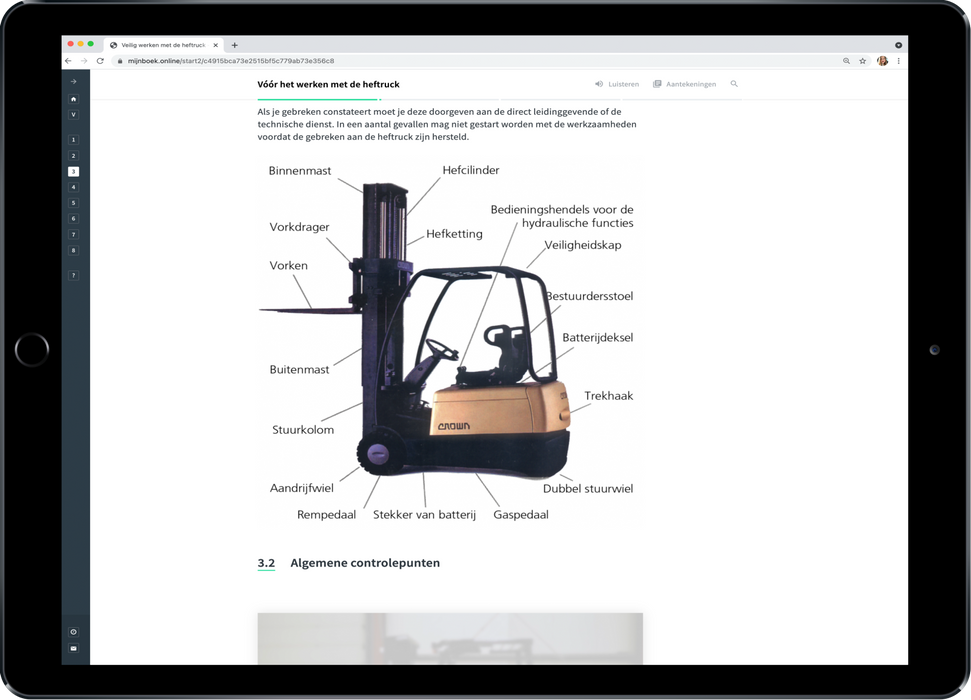Go to chapter 1 in sidebar
The width and height of the screenshot is (971, 700).
(x=73, y=140)
